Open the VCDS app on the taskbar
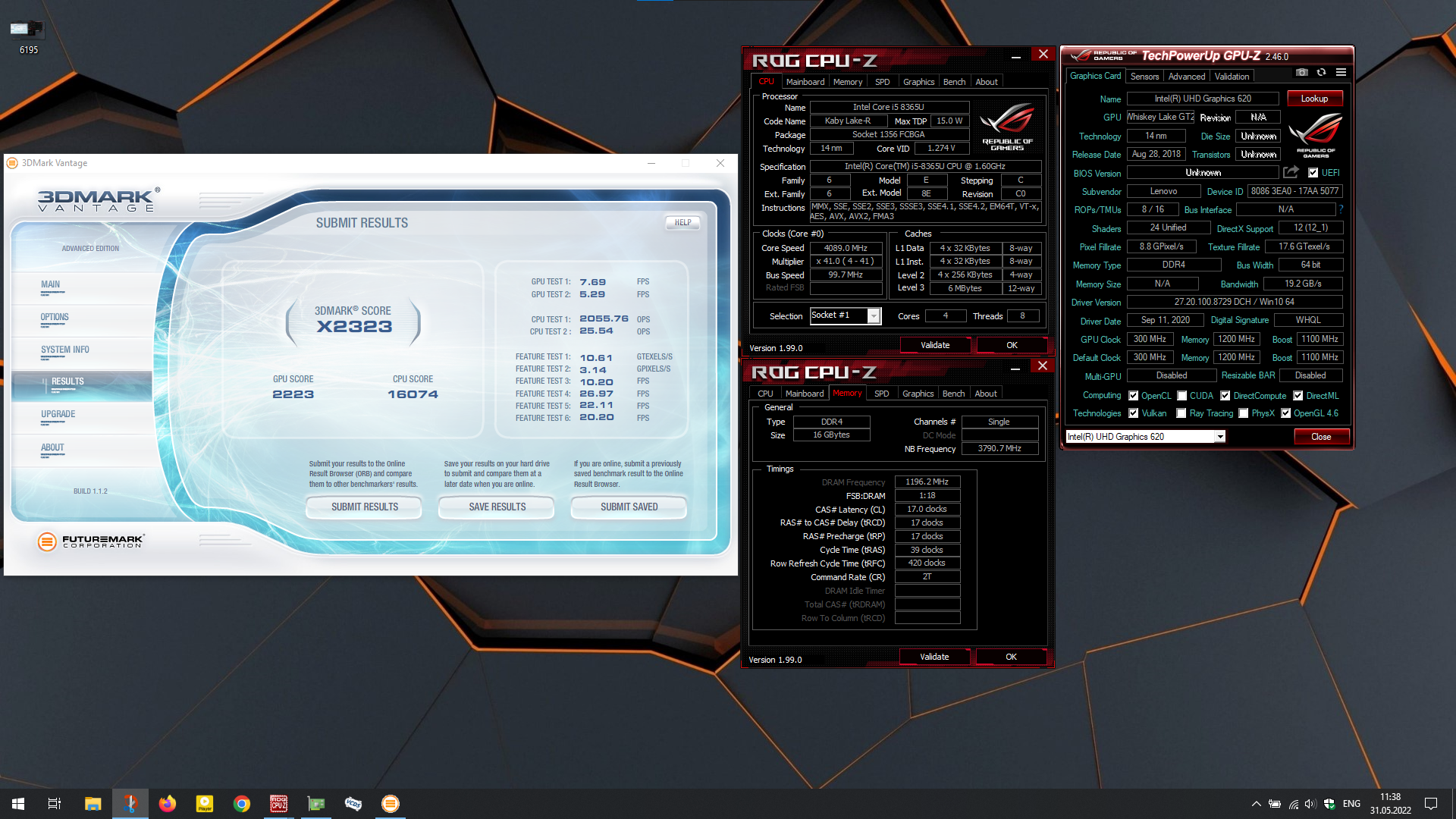The image size is (1456, 819). pyautogui.click(x=353, y=804)
